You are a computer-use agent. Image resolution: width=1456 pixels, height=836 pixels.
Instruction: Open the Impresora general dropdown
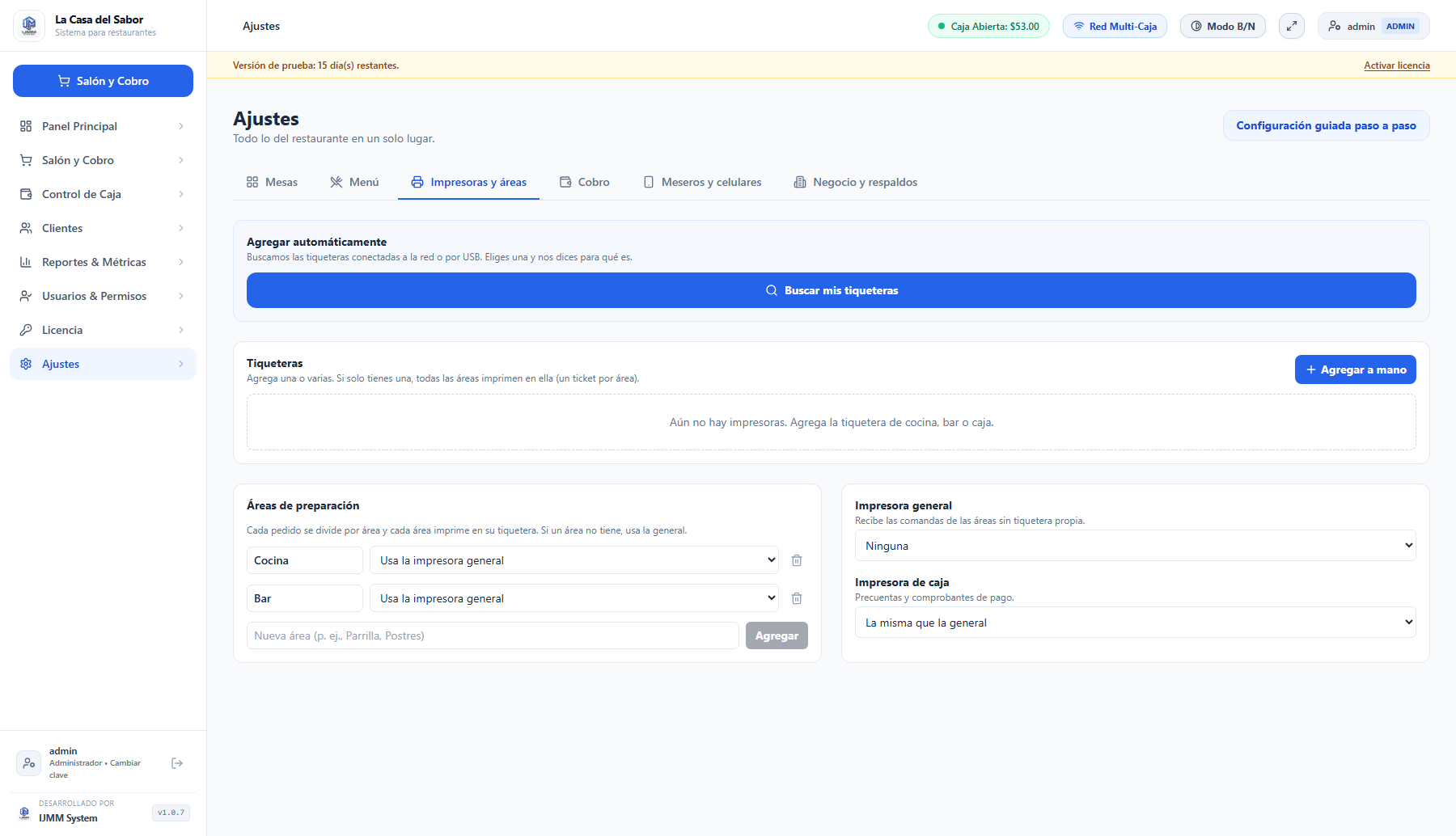1136,546
